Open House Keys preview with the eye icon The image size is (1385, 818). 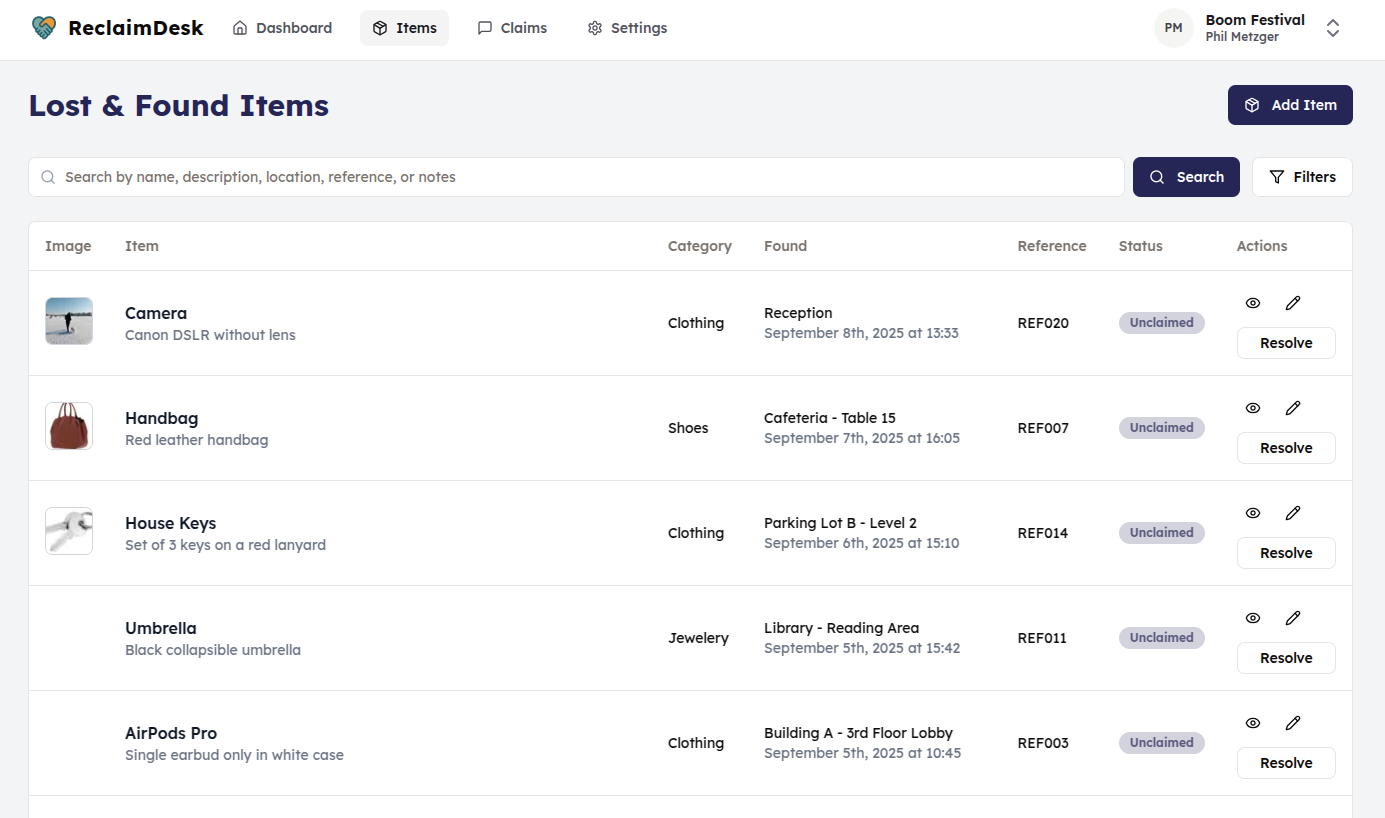click(1252, 513)
